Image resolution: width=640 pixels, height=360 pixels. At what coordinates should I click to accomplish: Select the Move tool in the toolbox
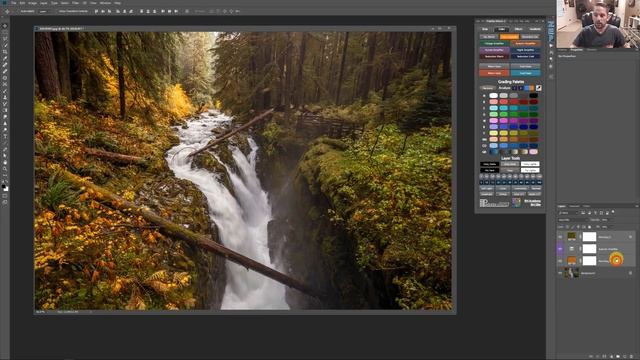[4, 25]
